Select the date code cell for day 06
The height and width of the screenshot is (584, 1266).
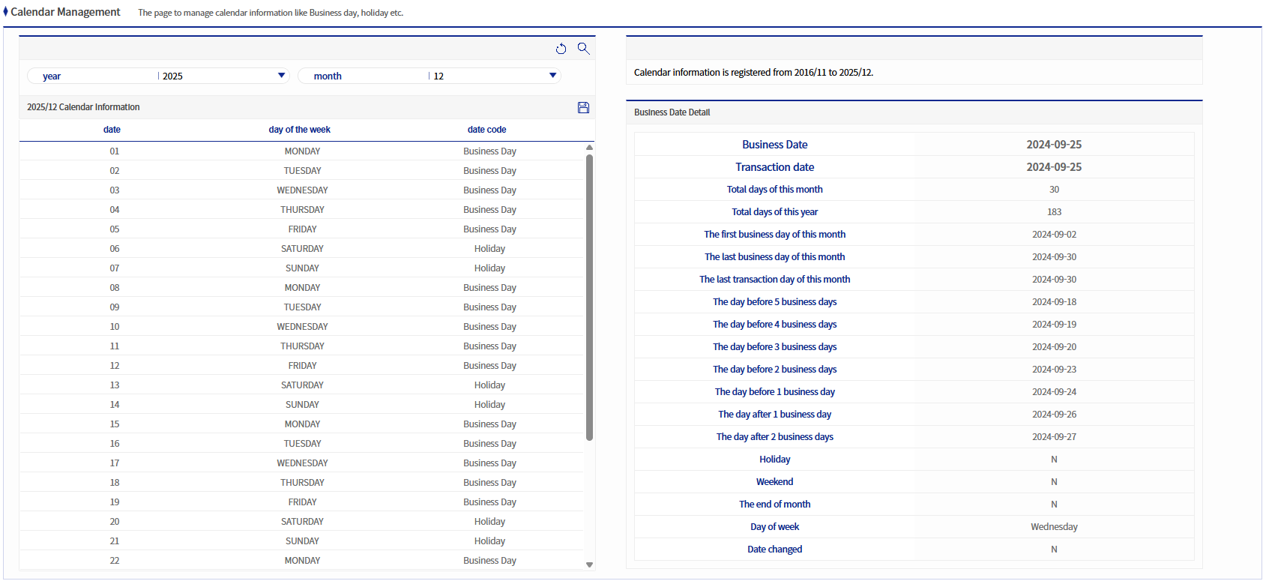click(489, 249)
